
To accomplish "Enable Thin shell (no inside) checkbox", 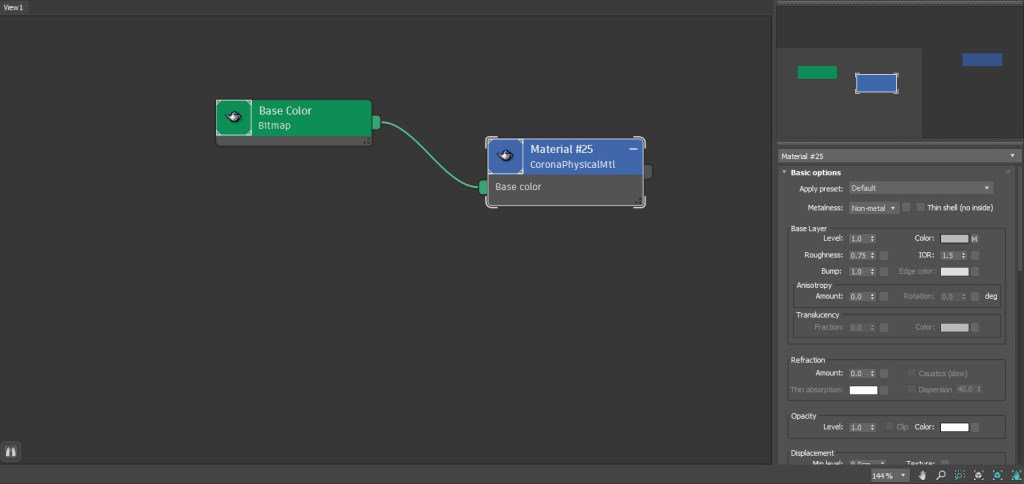I will [921, 208].
